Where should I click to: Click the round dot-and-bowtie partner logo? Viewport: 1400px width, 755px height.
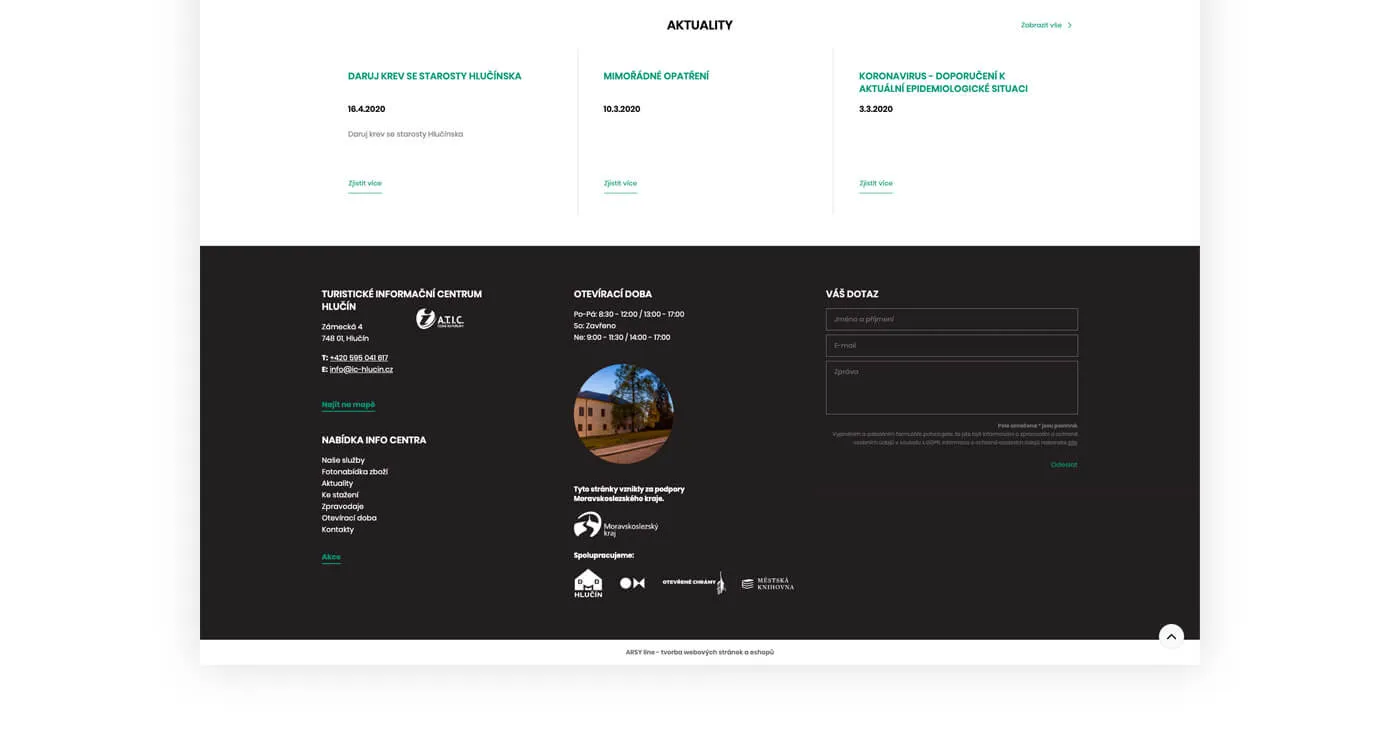point(632,583)
